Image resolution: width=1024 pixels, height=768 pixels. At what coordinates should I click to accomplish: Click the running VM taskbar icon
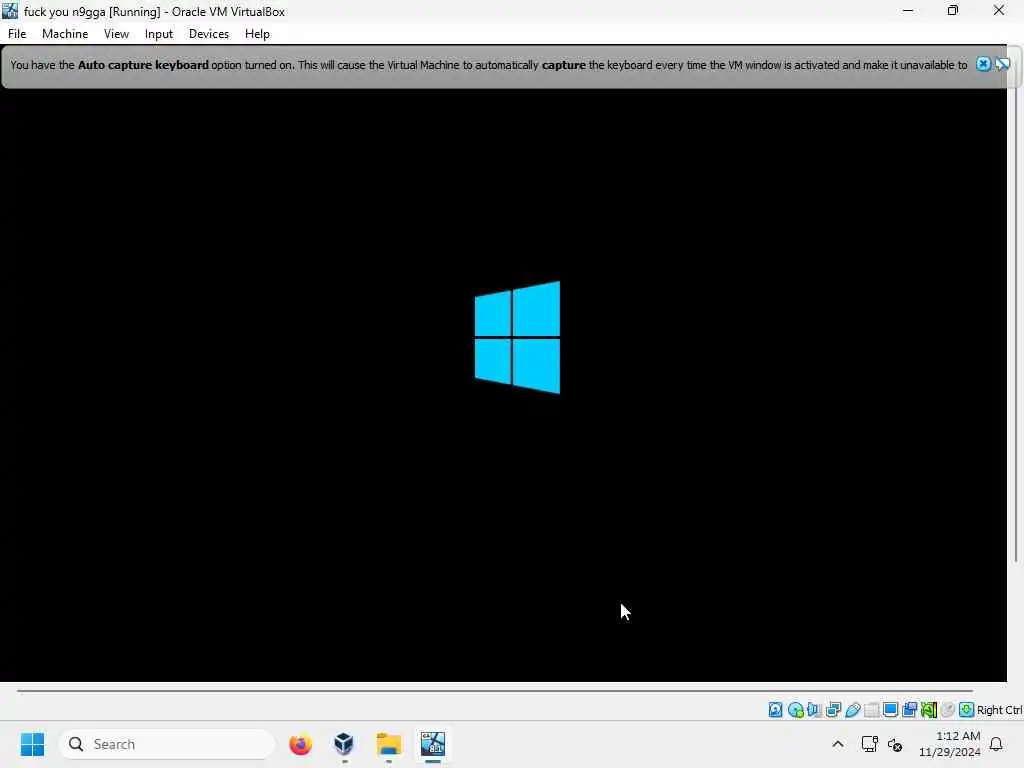pos(432,744)
